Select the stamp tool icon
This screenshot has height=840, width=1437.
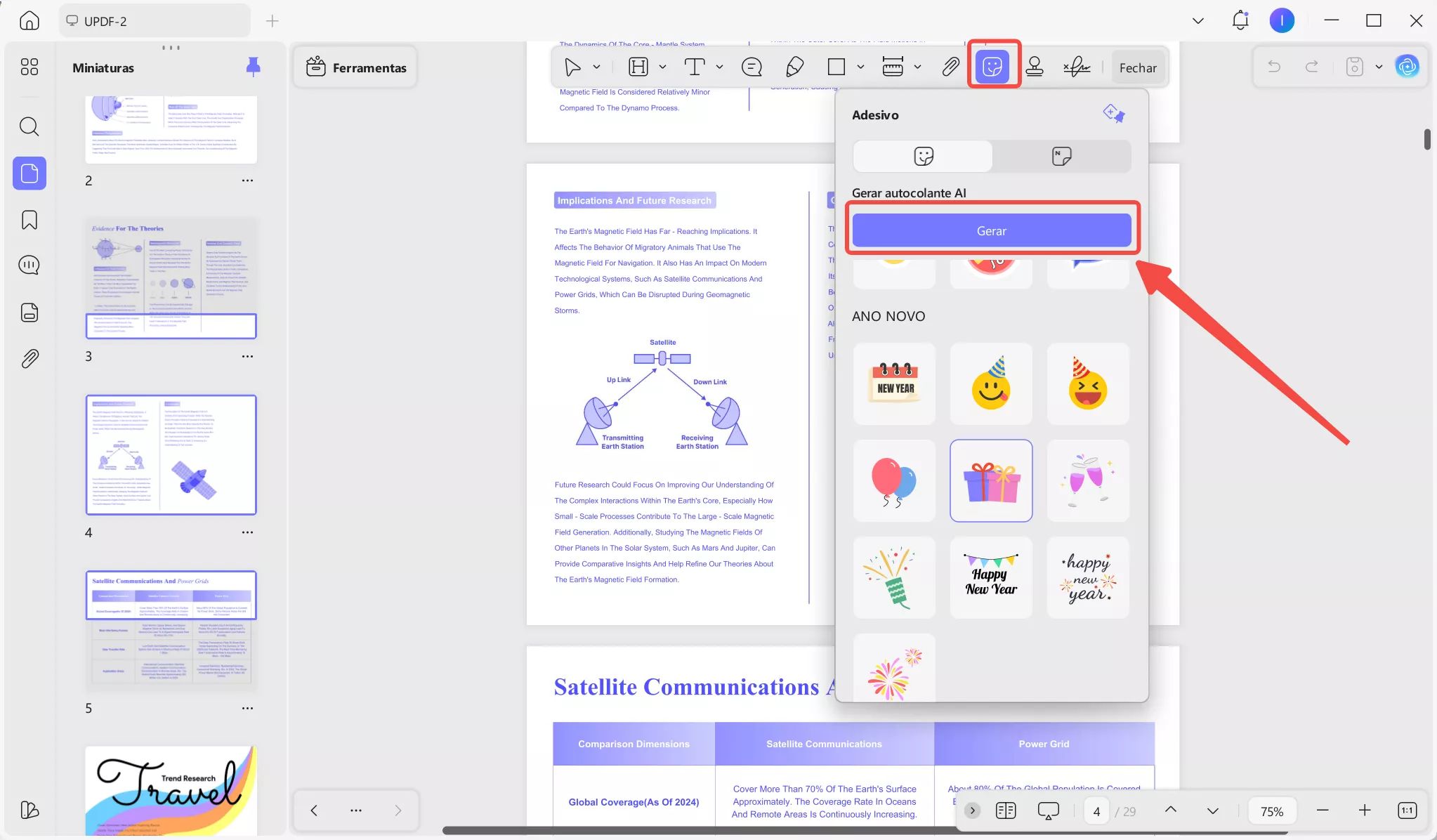point(1034,67)
